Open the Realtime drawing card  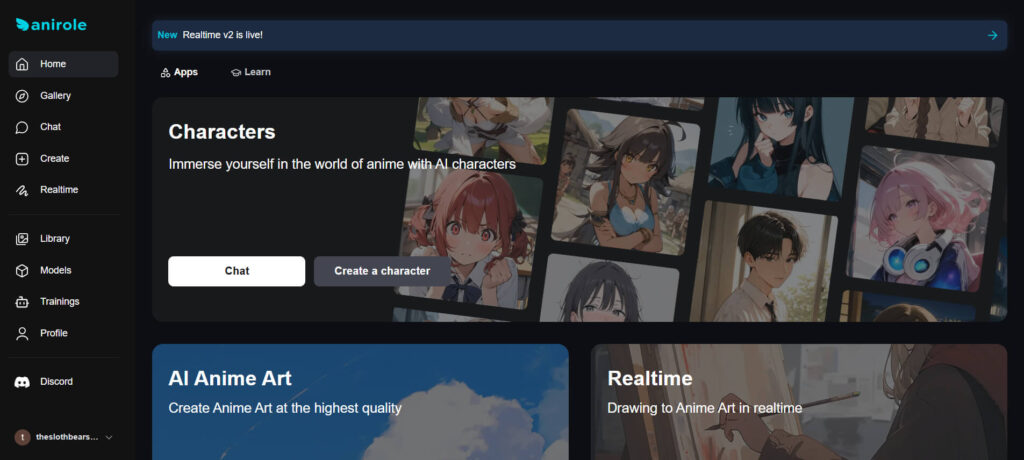click(799, 402)
